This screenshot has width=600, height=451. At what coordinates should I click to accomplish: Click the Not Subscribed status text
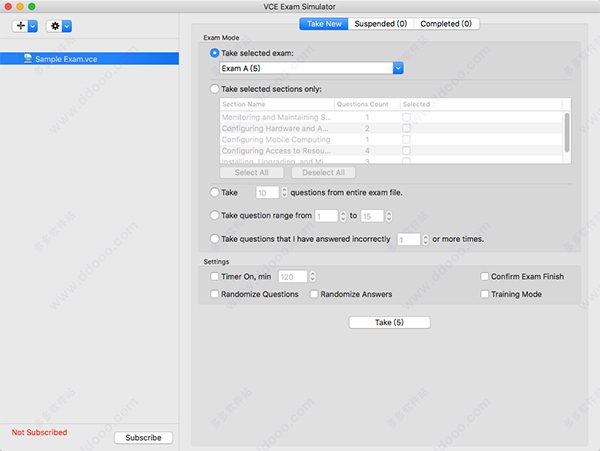pyautogui.click(x=39, y=432)
